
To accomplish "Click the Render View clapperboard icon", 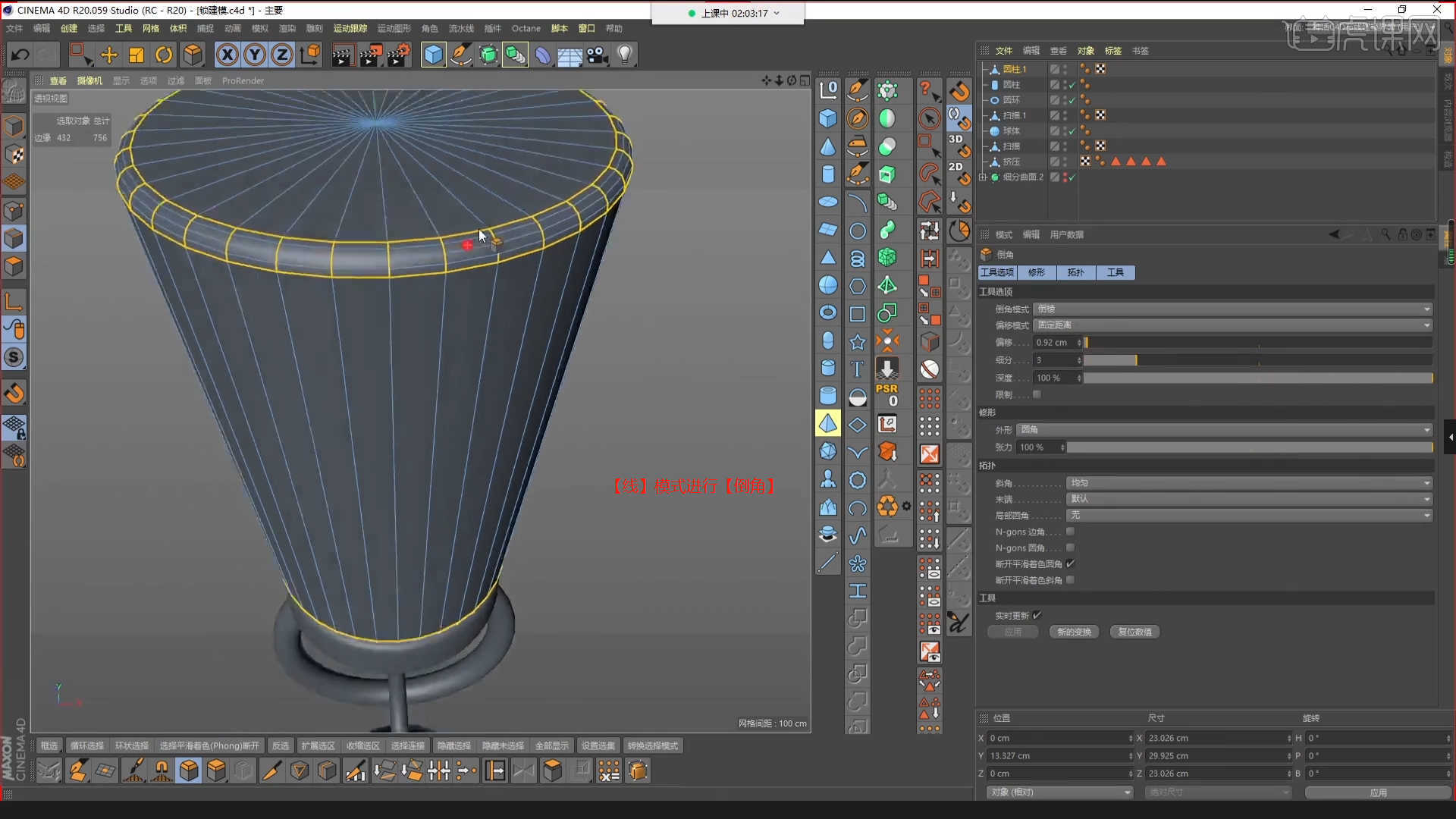I will click(342, 55).
